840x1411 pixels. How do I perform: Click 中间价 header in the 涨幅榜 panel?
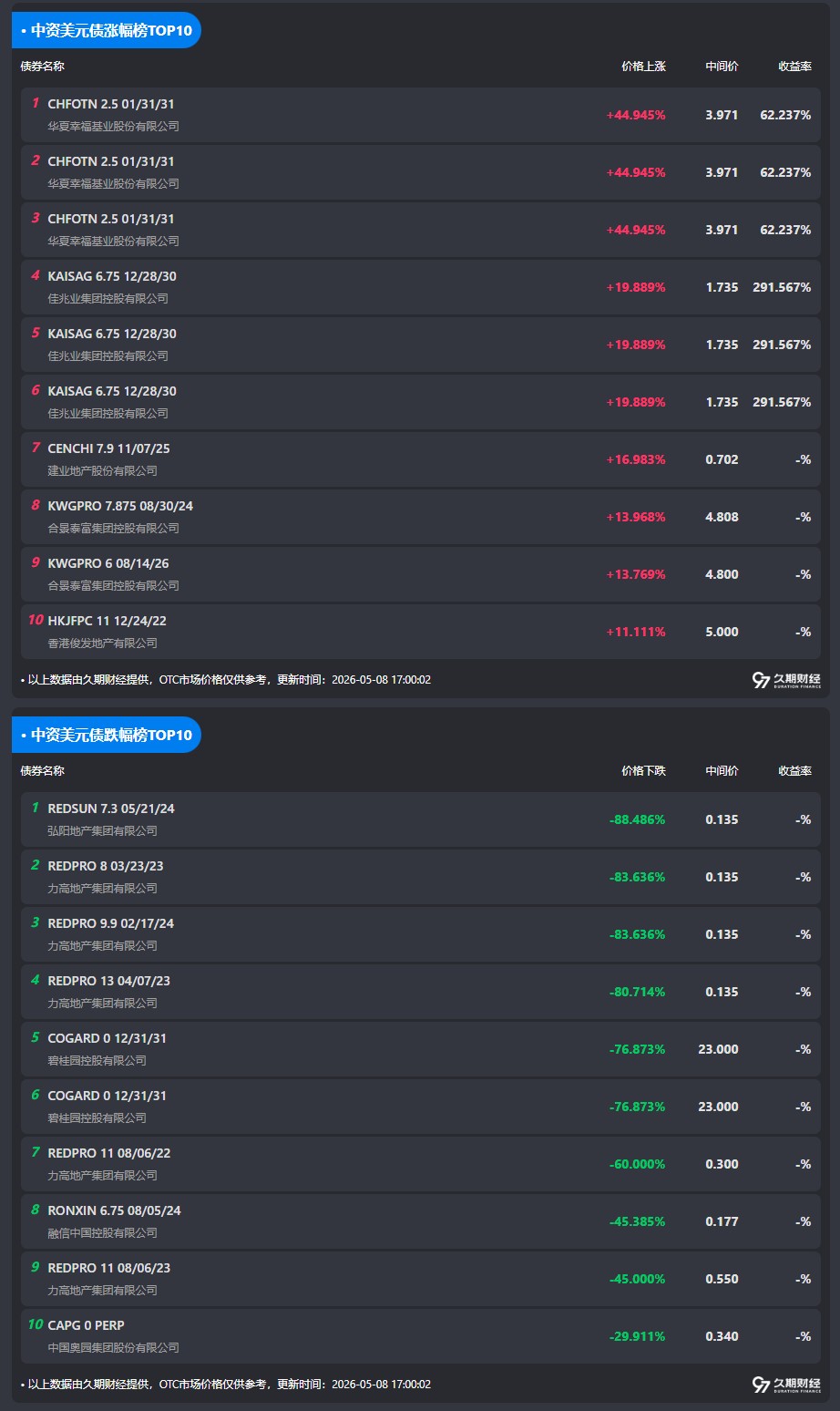tap(722, 67)
